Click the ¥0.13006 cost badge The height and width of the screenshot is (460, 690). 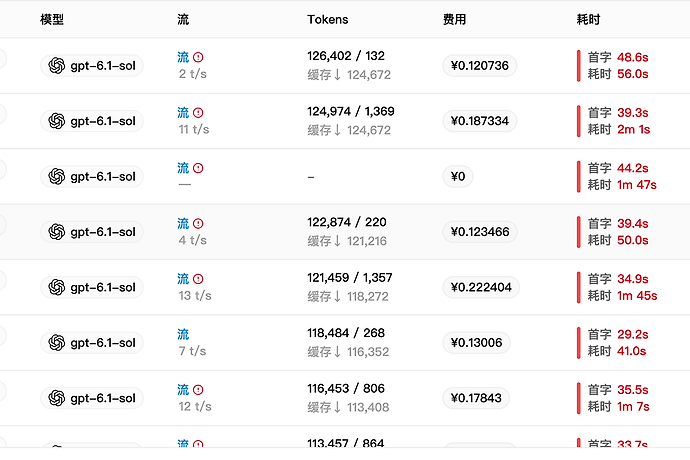pyautogui.click(x=477, y=343)
